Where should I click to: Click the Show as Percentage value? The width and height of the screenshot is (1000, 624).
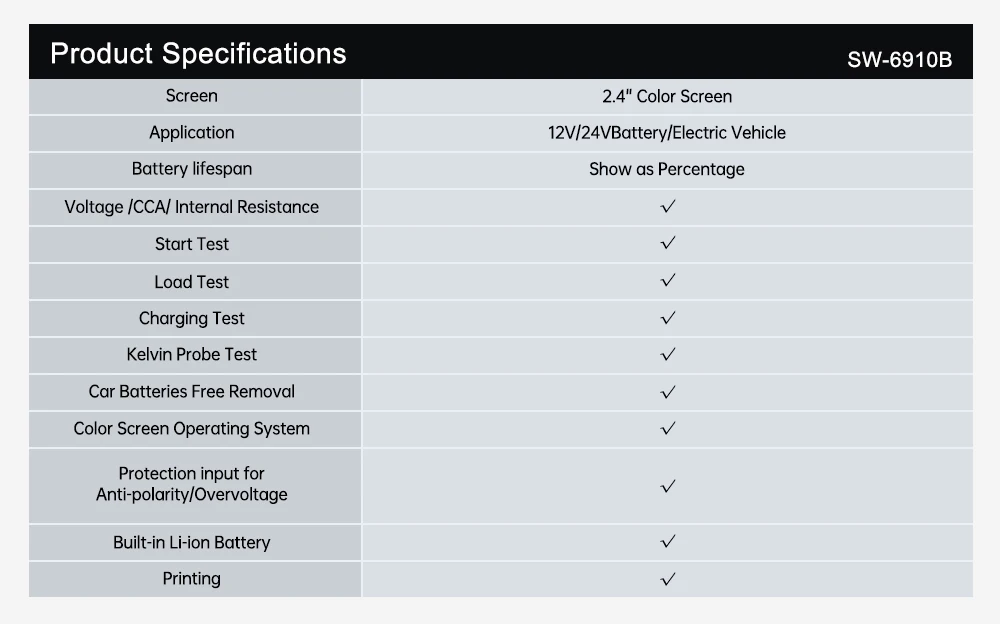tap(667, 170)
